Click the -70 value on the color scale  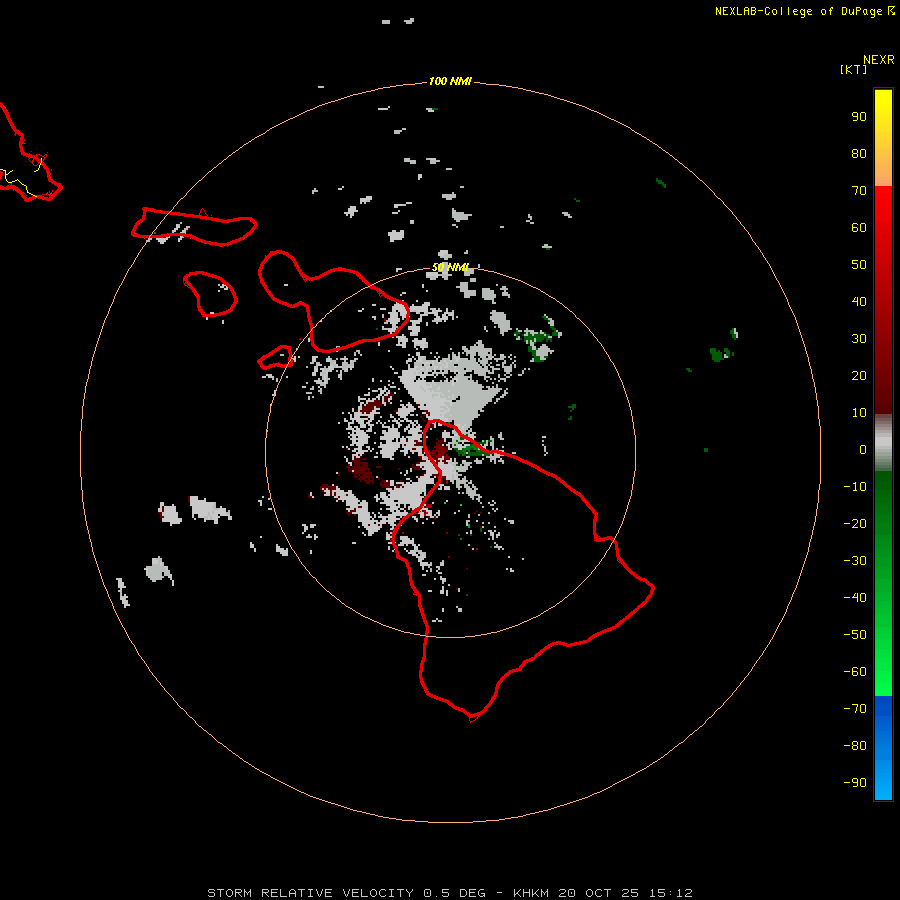point(855,709)
